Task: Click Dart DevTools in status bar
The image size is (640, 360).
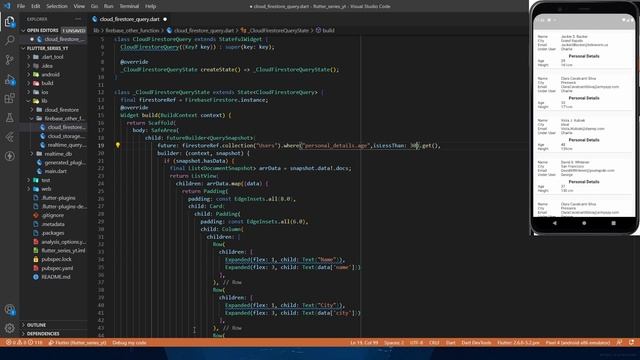Action: pos(476,342)
